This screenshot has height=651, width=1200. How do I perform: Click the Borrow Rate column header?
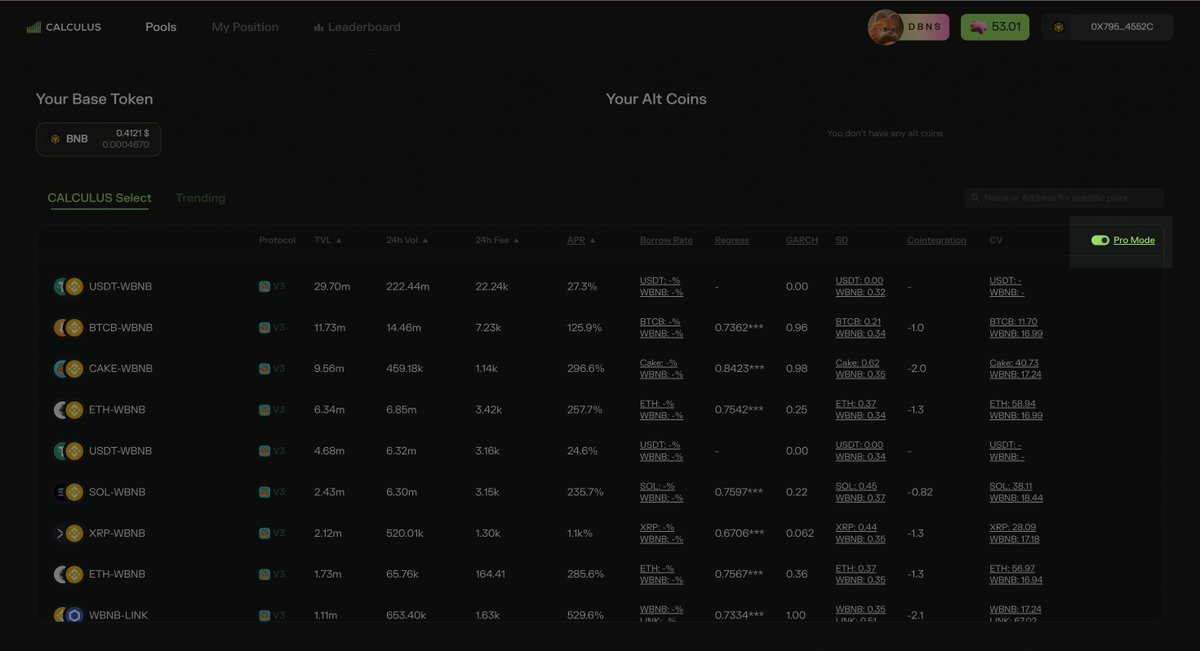666,240
